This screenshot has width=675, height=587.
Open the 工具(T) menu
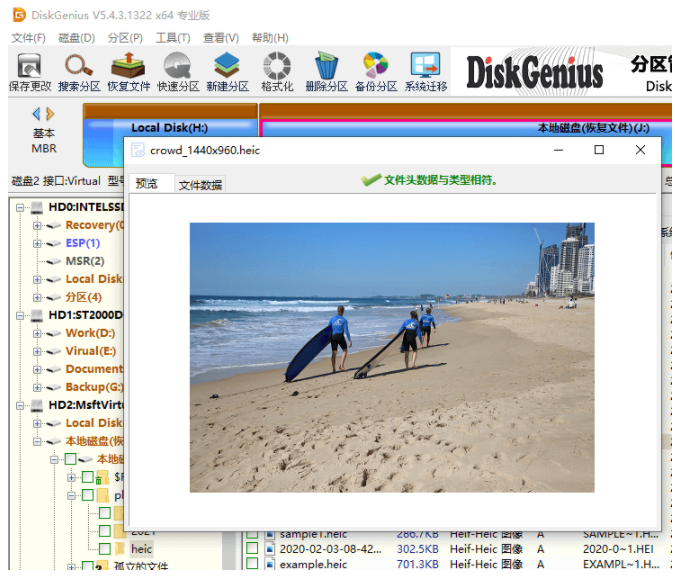tap(173, 38)
